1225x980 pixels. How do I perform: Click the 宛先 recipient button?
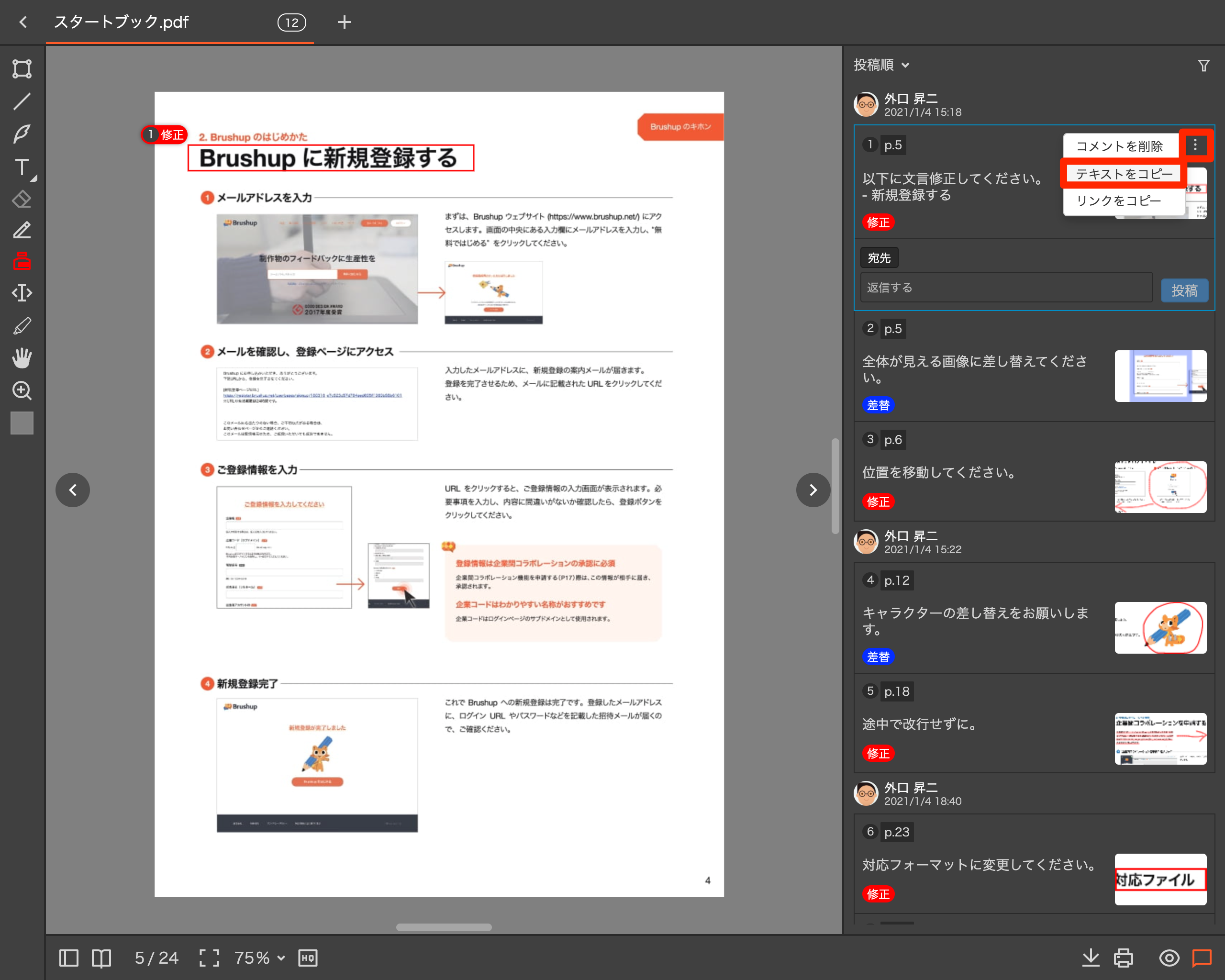click(x=879, y=258)
